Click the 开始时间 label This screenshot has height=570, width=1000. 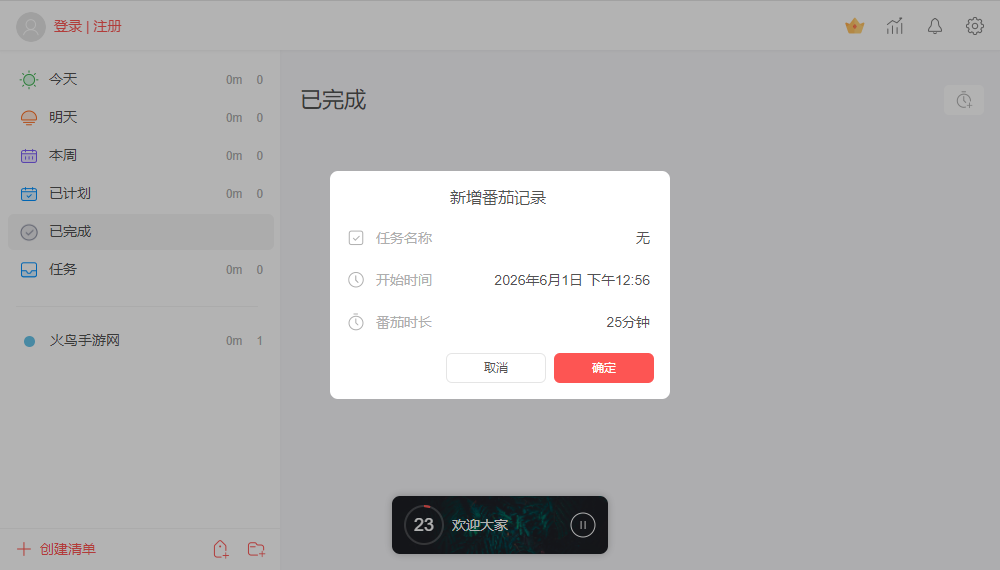[404, 280]
